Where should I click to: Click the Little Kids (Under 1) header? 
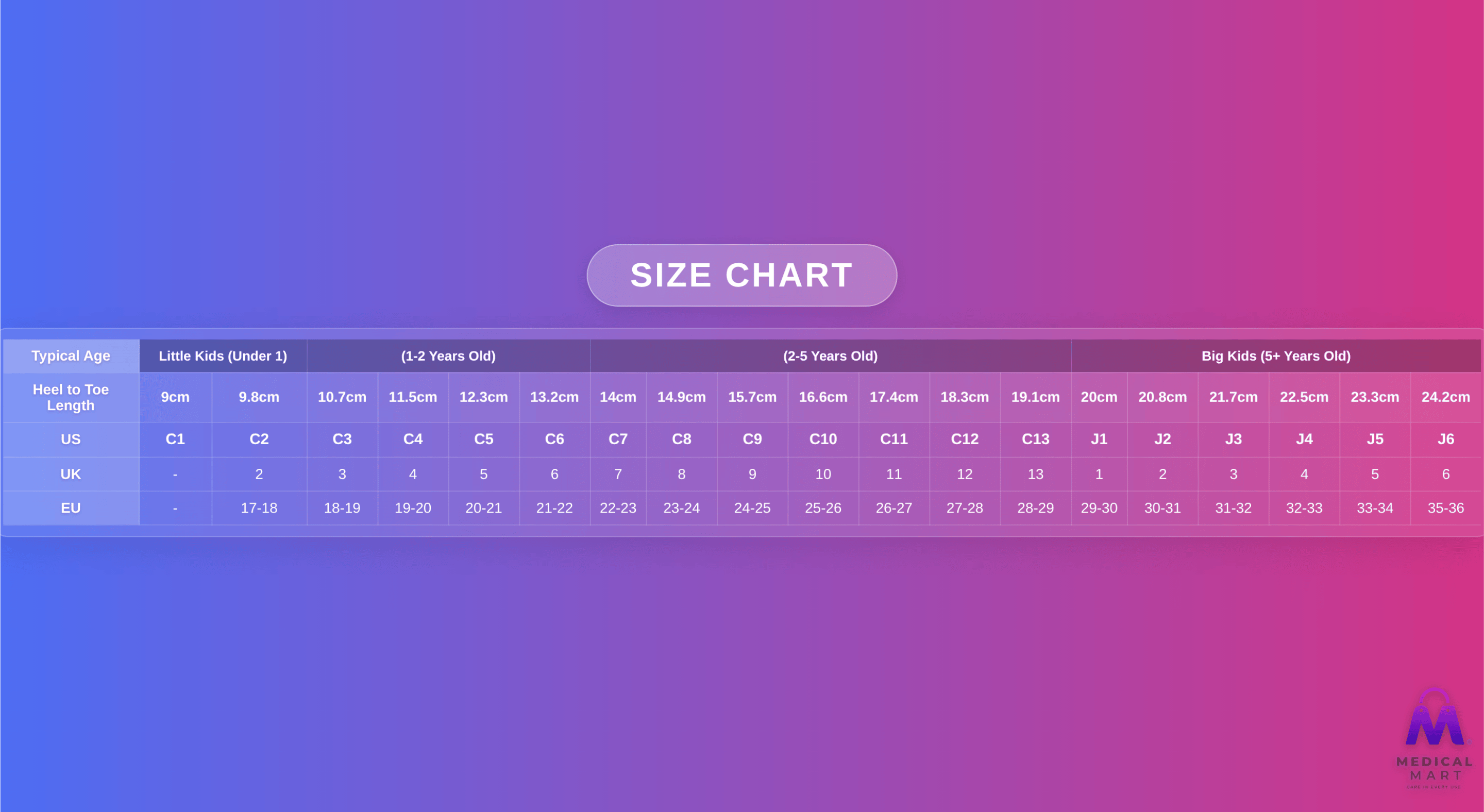tap(223, 356)
